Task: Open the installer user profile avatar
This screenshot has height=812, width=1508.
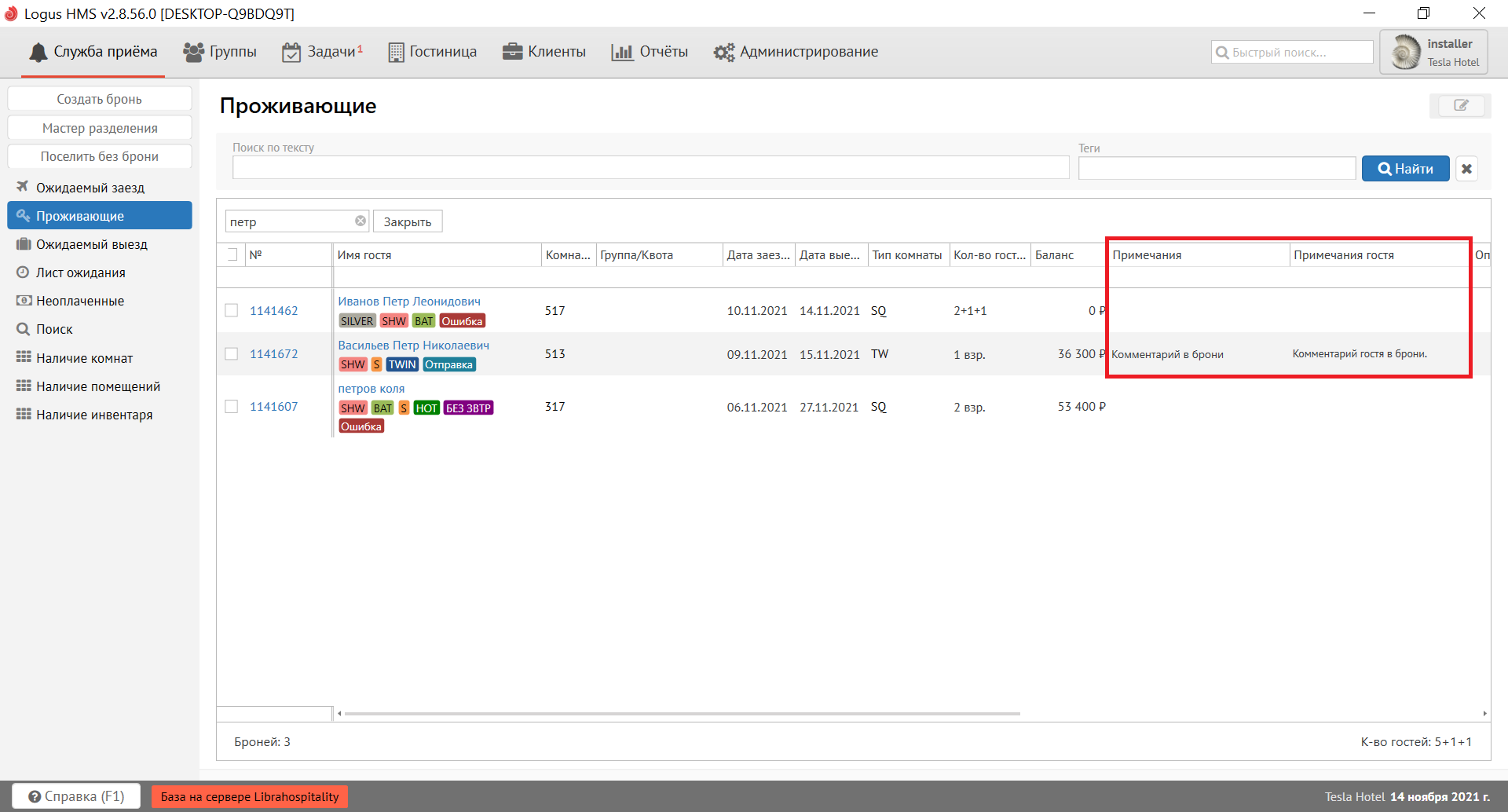Action: point(1405,53)
